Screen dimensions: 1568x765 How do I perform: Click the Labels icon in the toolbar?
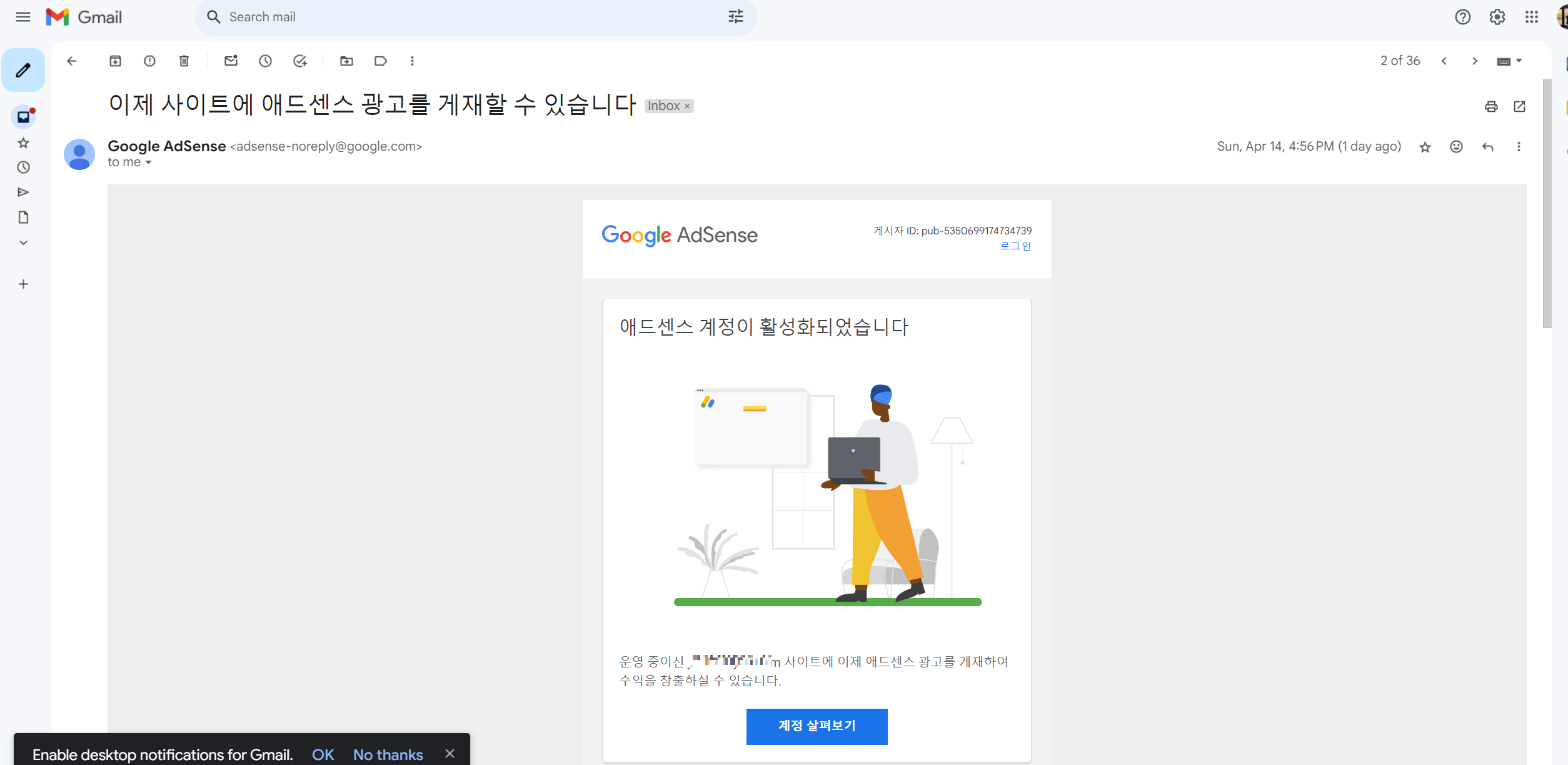point(380,61)
